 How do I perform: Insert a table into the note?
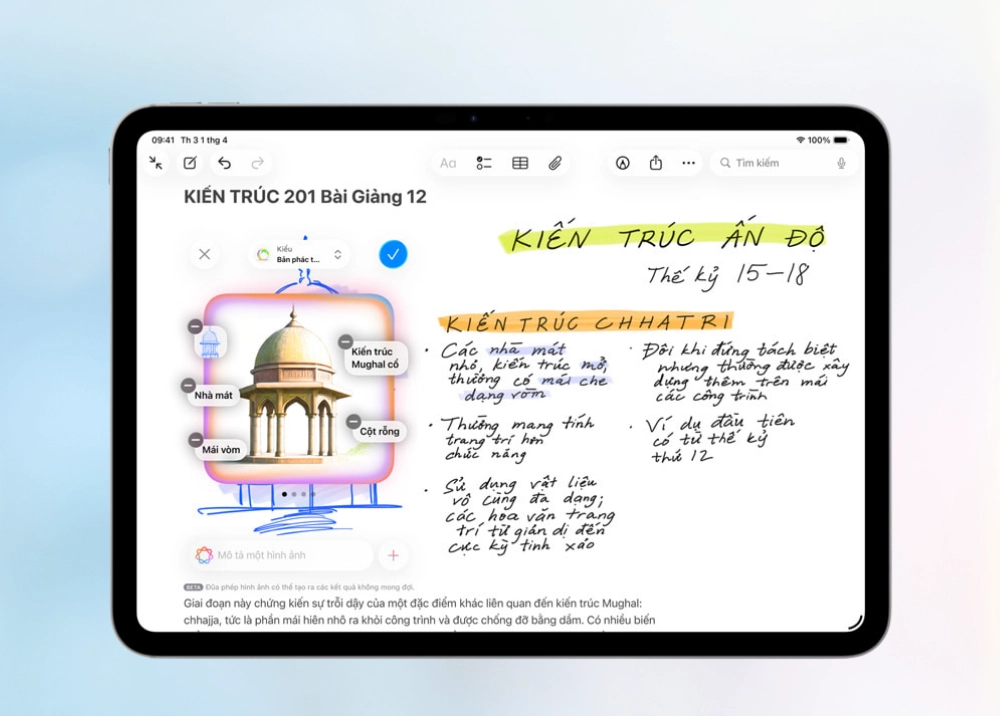[x=519, y=163]
